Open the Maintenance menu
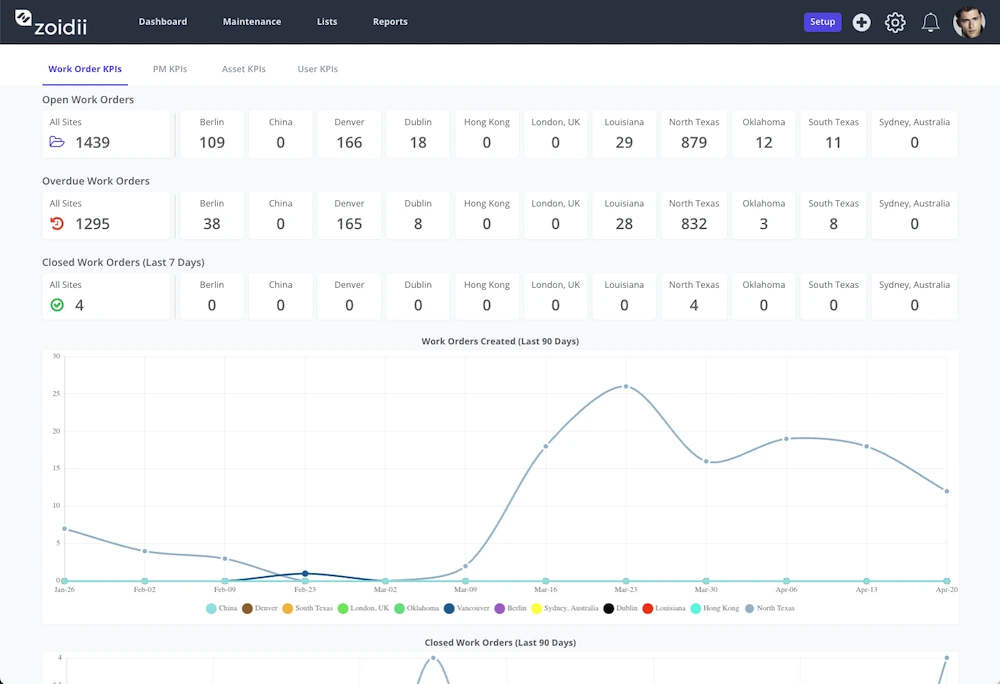Image resolution: width=1000 pixels, height=684 pixels. click(x=251, y=22)
